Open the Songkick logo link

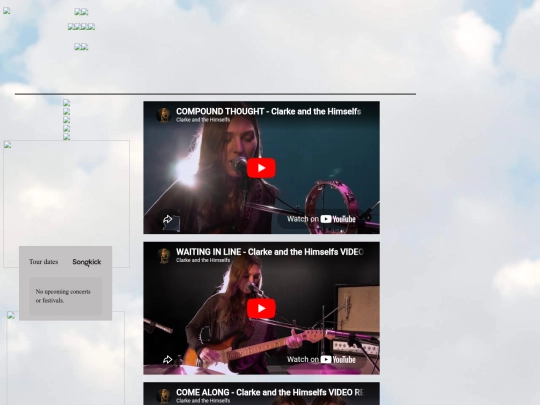[87, 262]
